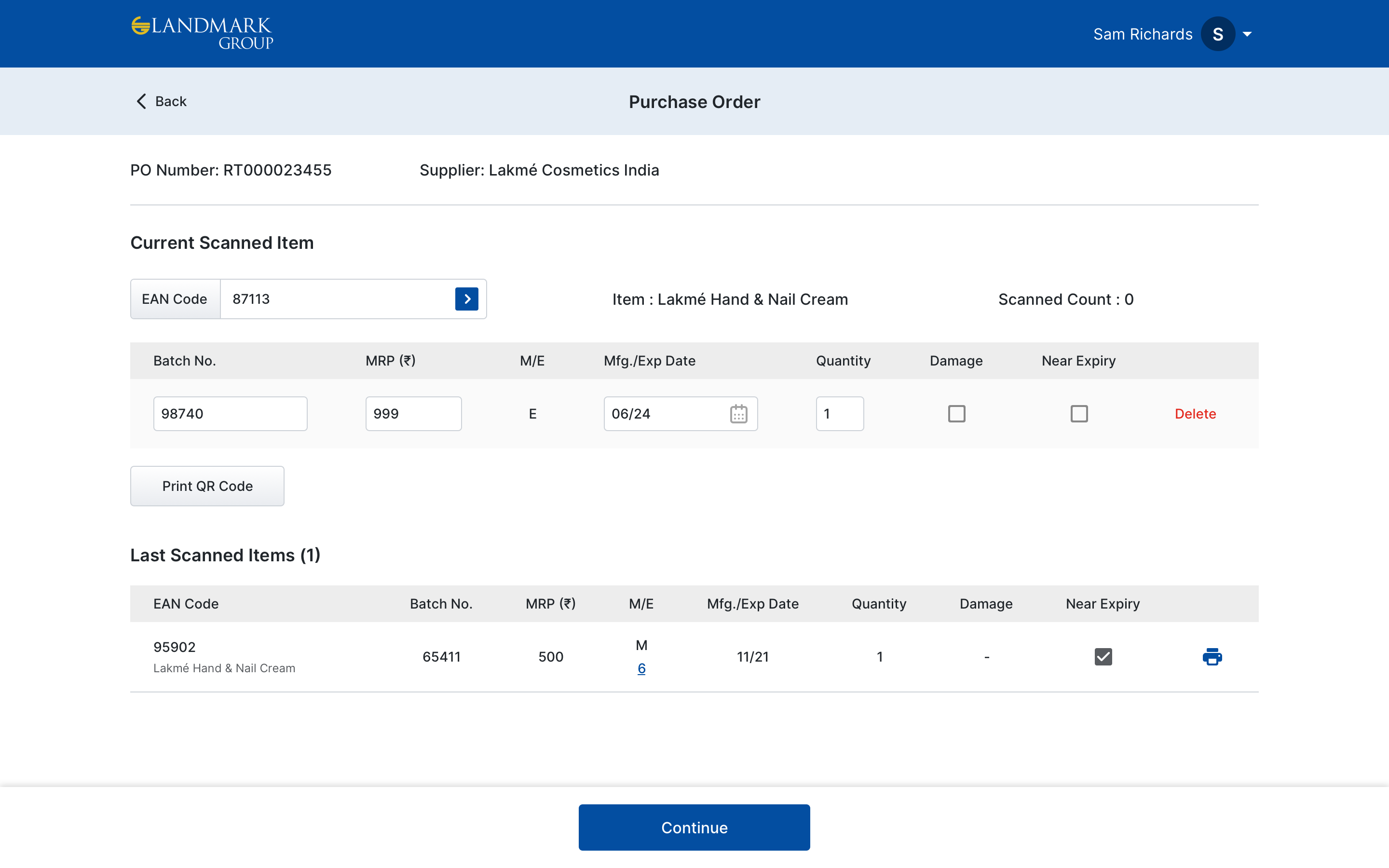Uncheck Near Expiry on last scanned item
Viewport: 1389px width, 868px height.
pyautogui.click(x=1103, y=657)
